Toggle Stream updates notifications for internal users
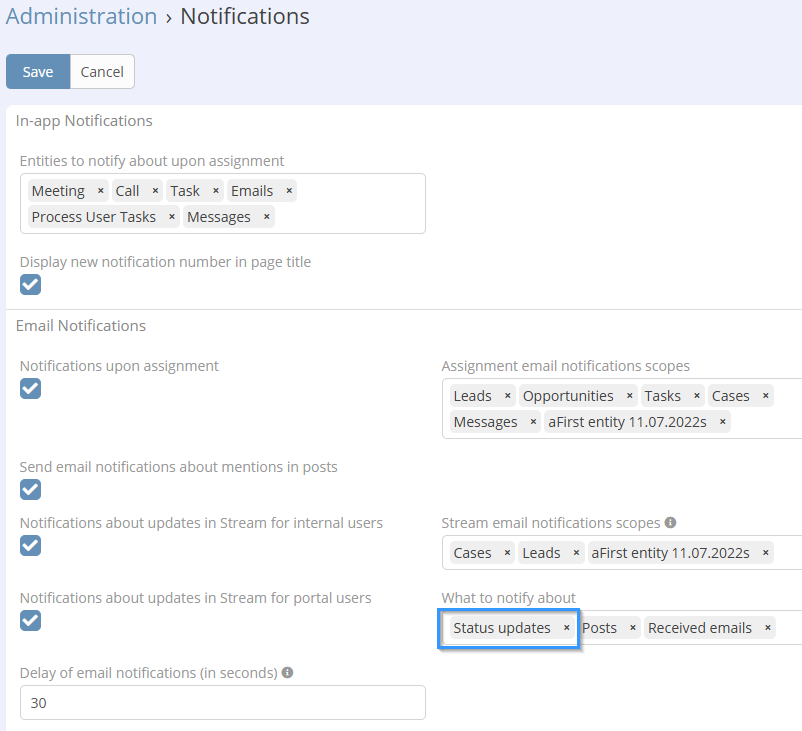Screen dimensions: 802x731 pyautogui.click(x=31, y=545)
